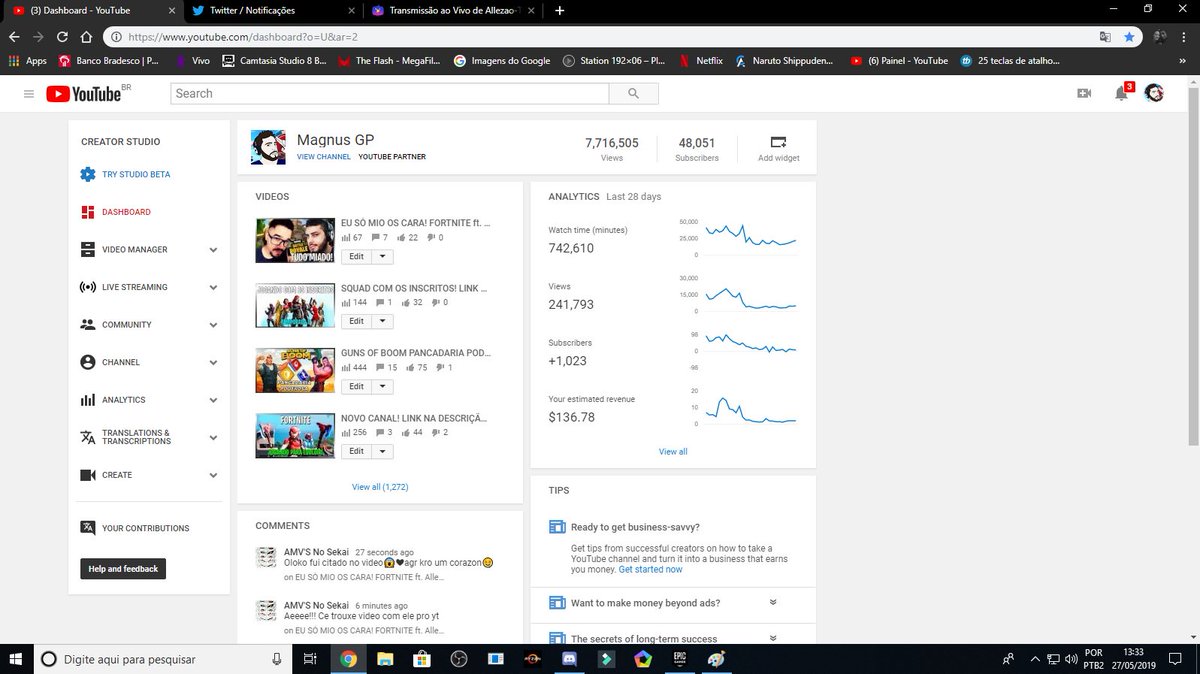Image resolution: width=1200 pixels, height=674 pixels.
Task: Expand 'The secrets of long-term success' tip
Action: [773, 638]
